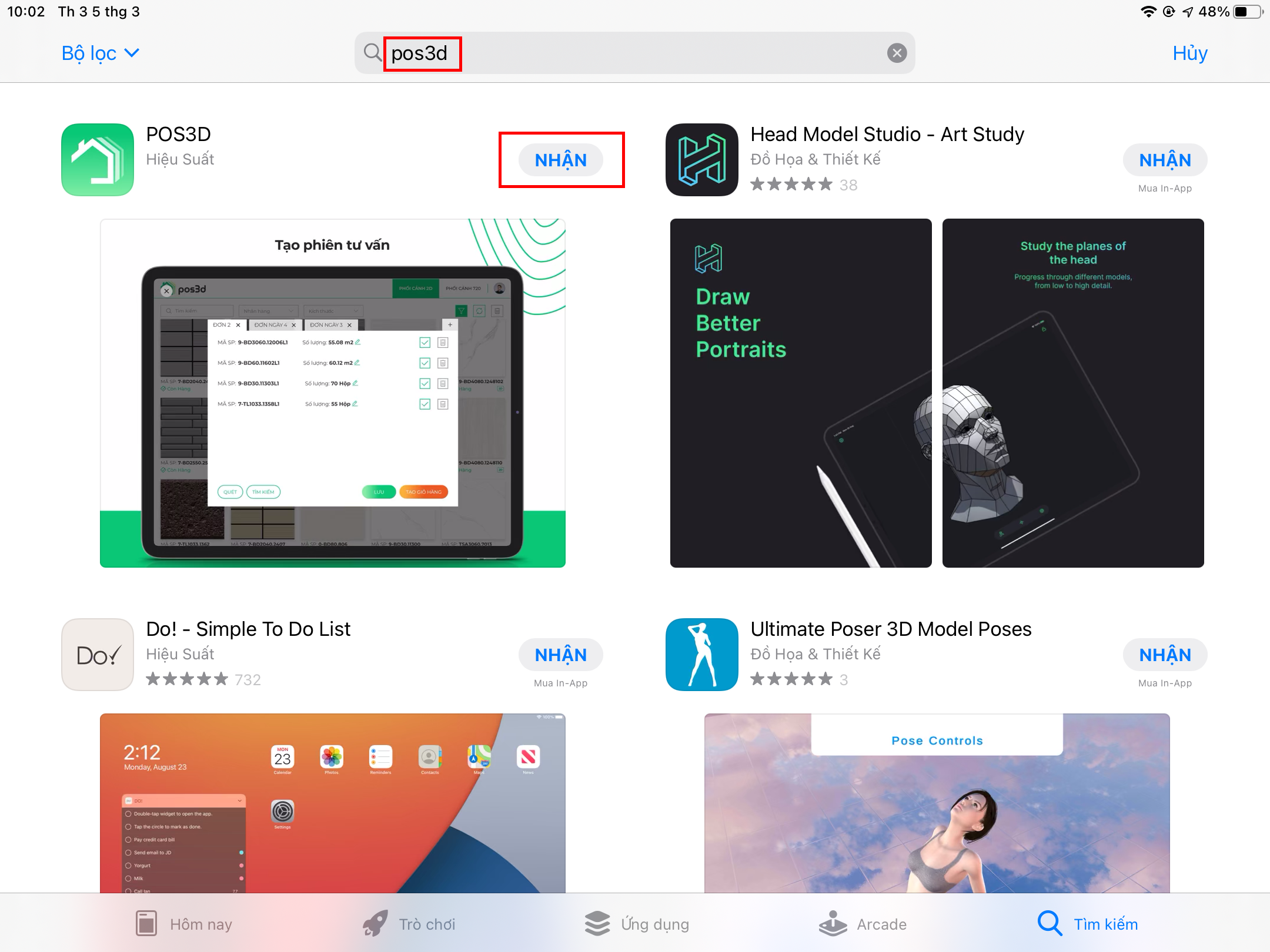This screenshot has height=952, width=1270.
Task: Switch to the Hôm nay tab
Action: 183,924
